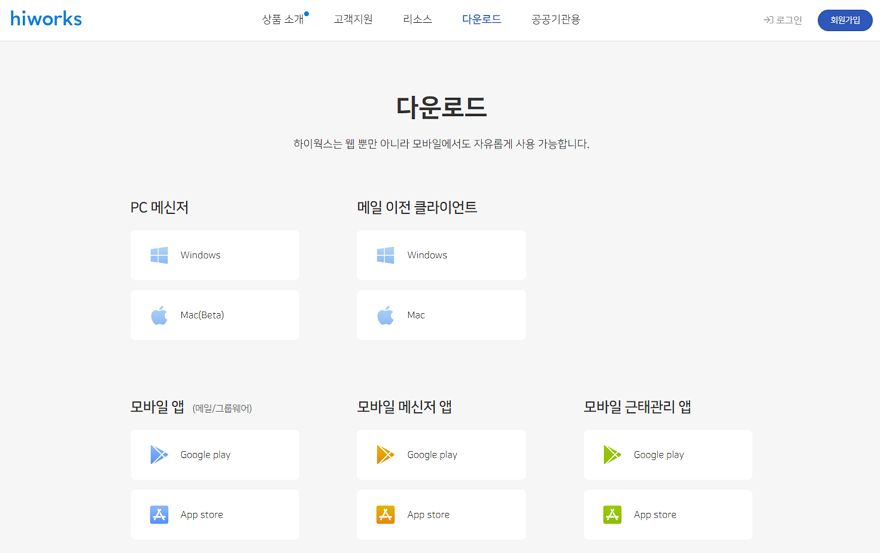Open Google play card for 모바일 메신저 앱

pos(442,455)
